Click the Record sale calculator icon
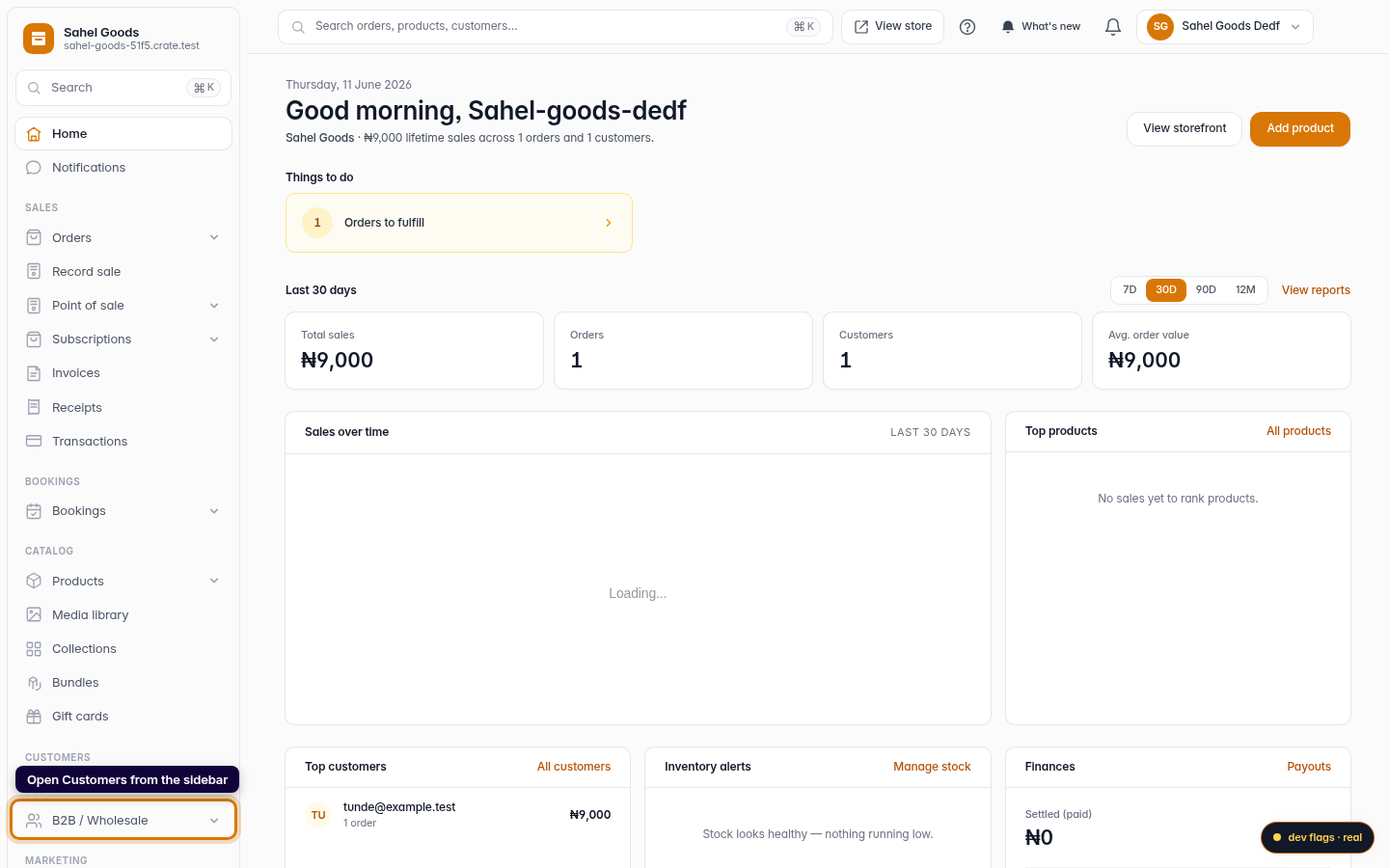 [x=34, y=271]
